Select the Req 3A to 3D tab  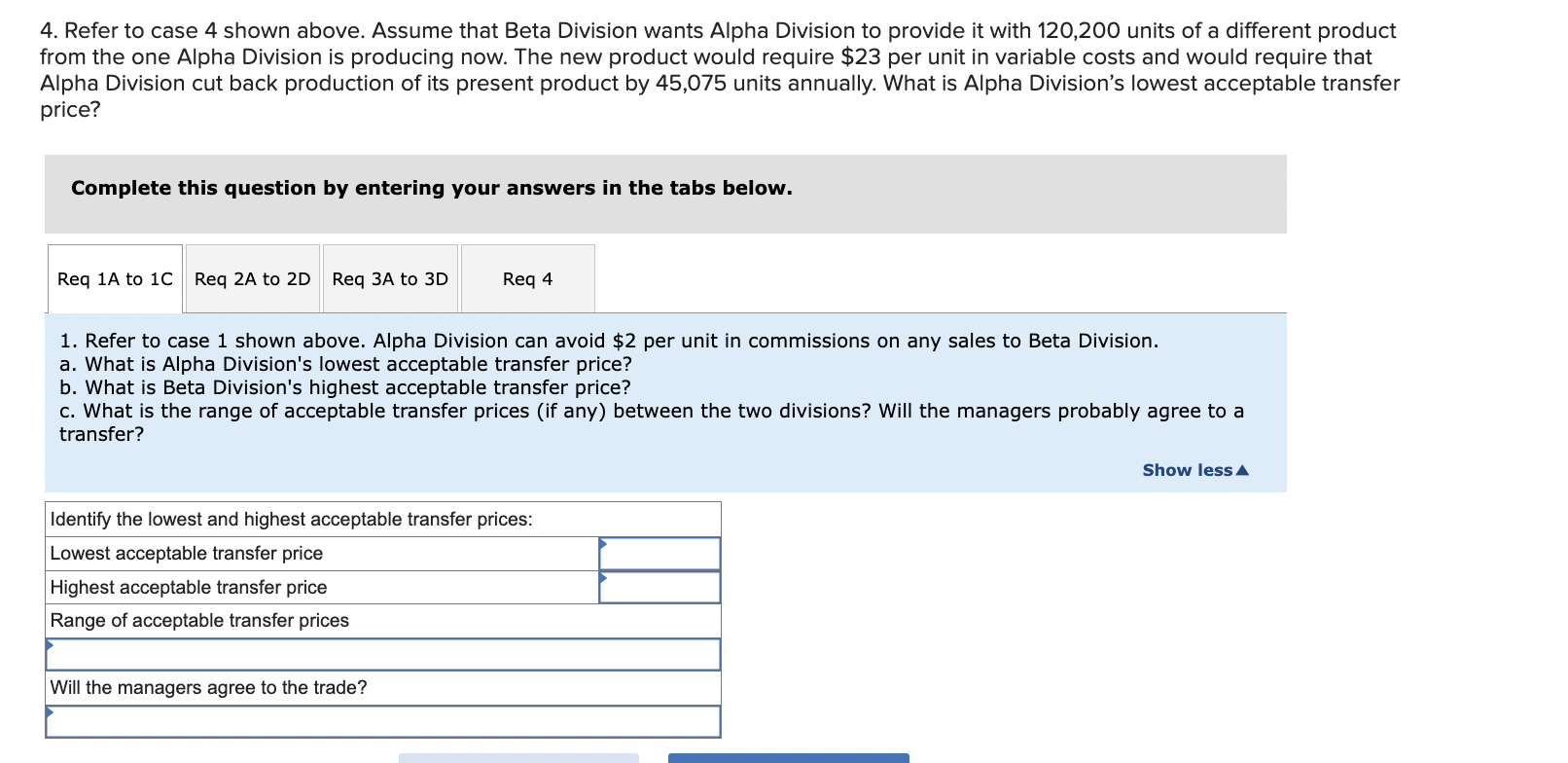coord(389,278)
